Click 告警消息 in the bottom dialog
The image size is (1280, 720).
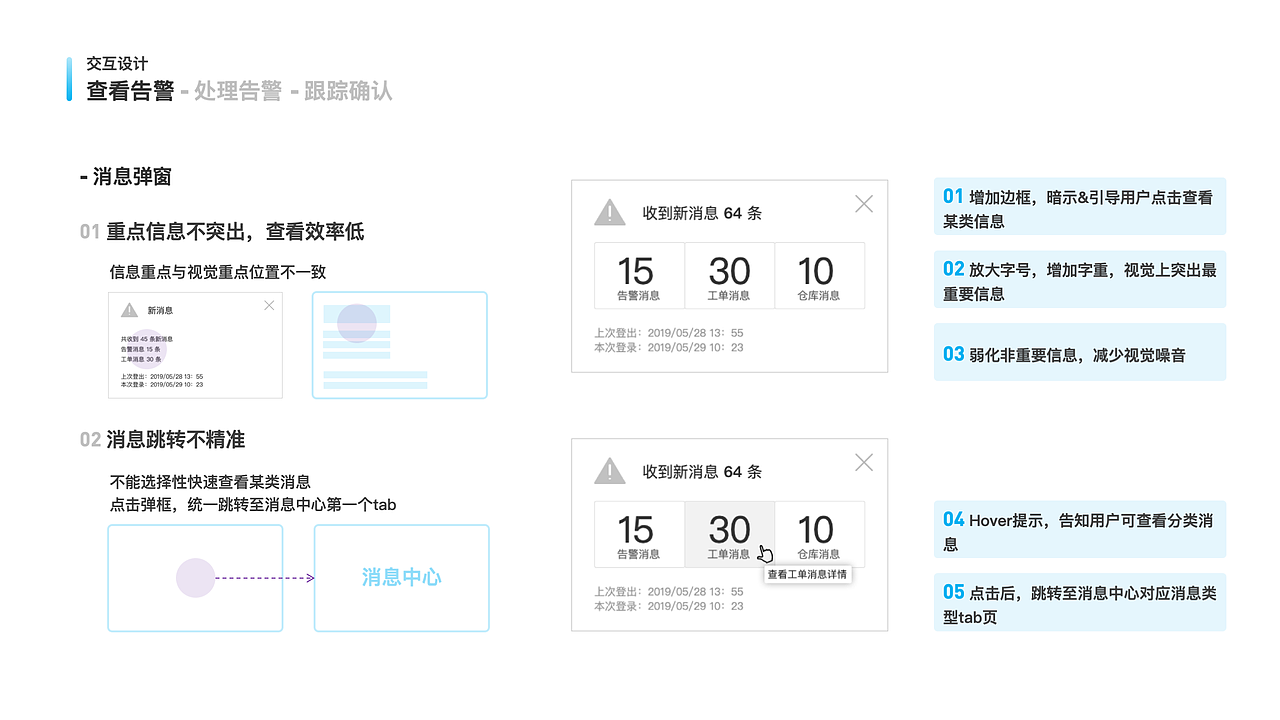pos(639,534)
